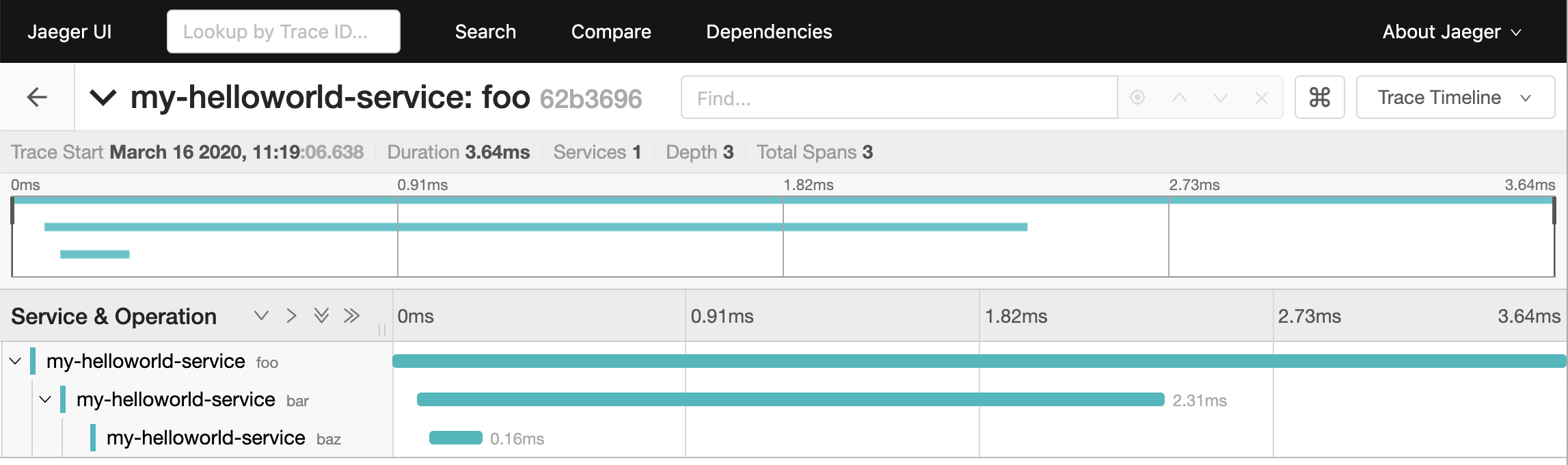1568x465 pixels.
Task: Open keyboard shortcuts command icon
Action: tap(1319, 97)
